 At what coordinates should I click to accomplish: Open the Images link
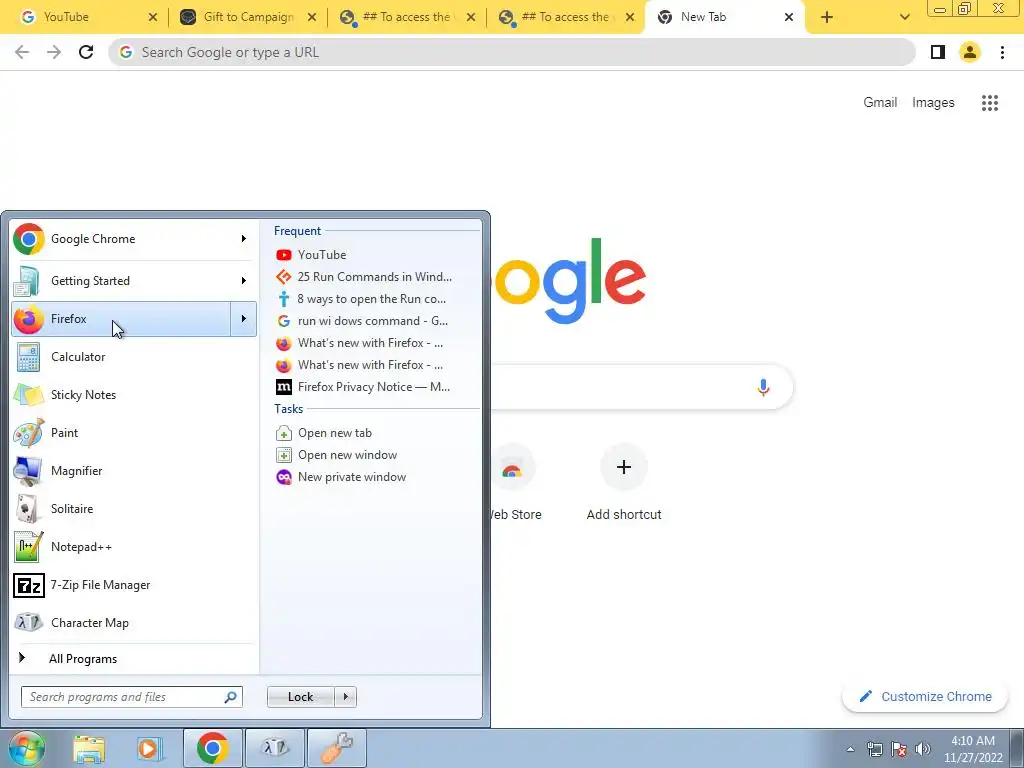pos(933,103)
